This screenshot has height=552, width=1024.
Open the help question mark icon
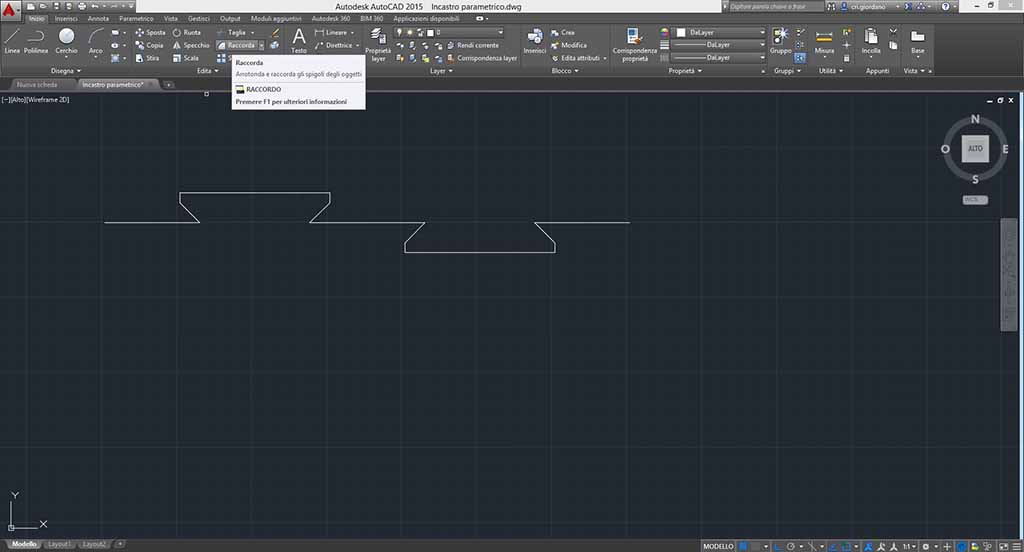pyautogui.click(x=945, y=6)
